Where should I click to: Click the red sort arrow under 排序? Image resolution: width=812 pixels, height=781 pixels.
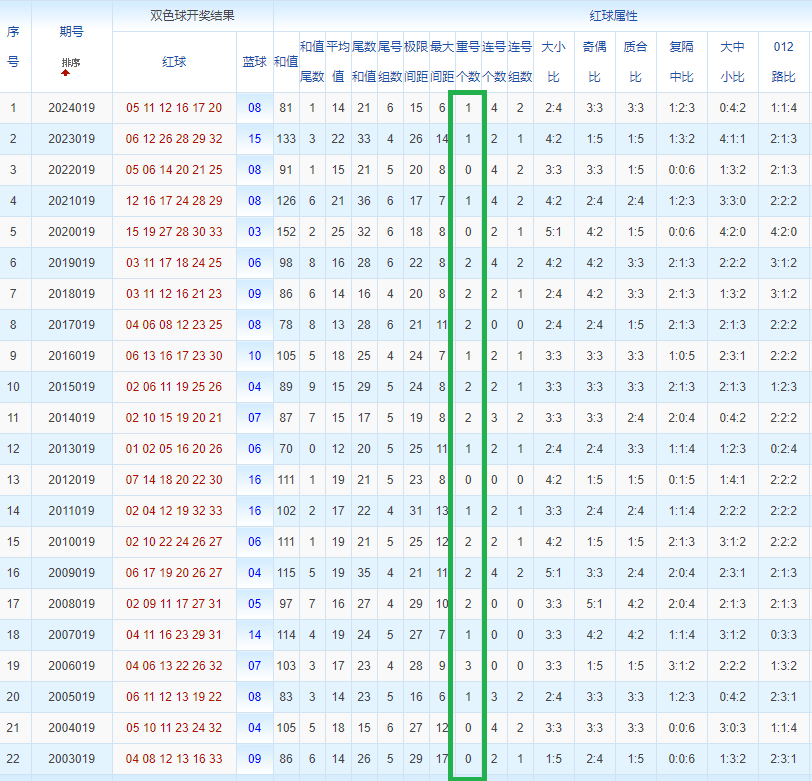pyautogui.click(x=65, y=73)
